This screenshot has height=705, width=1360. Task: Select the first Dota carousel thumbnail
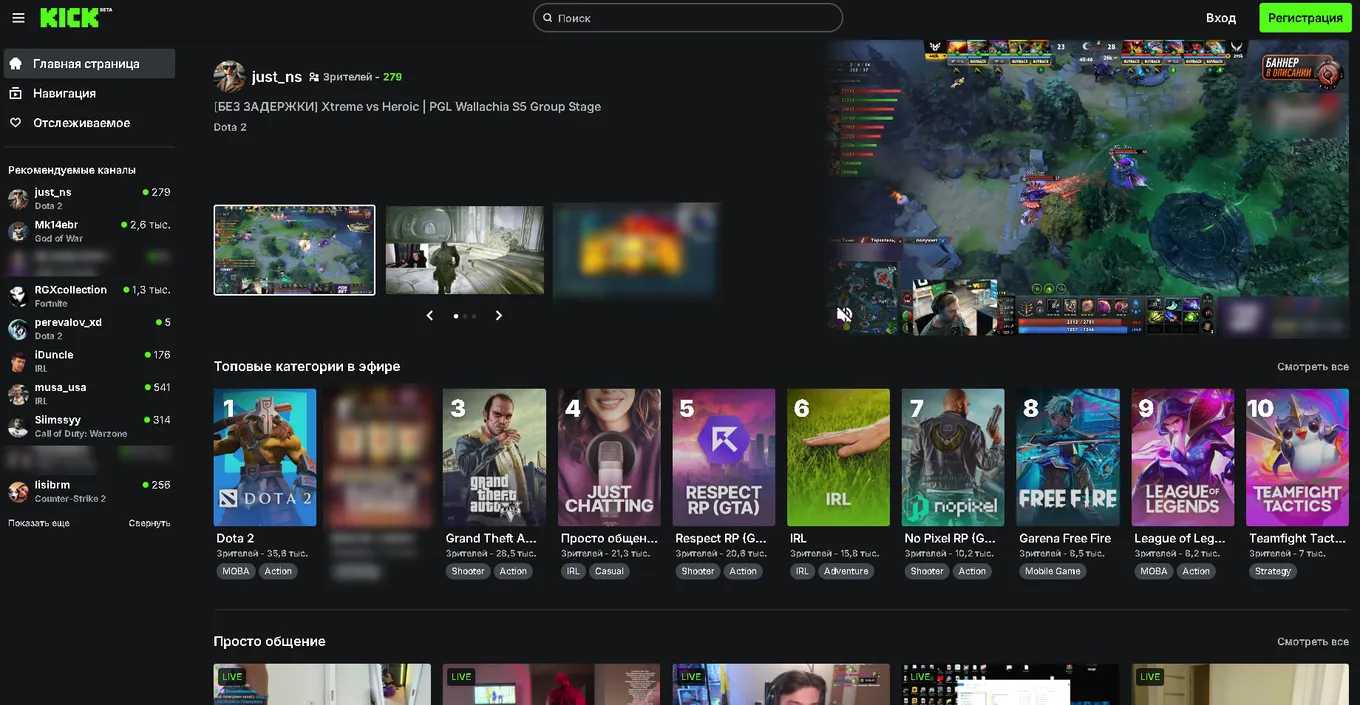point(294,250)
